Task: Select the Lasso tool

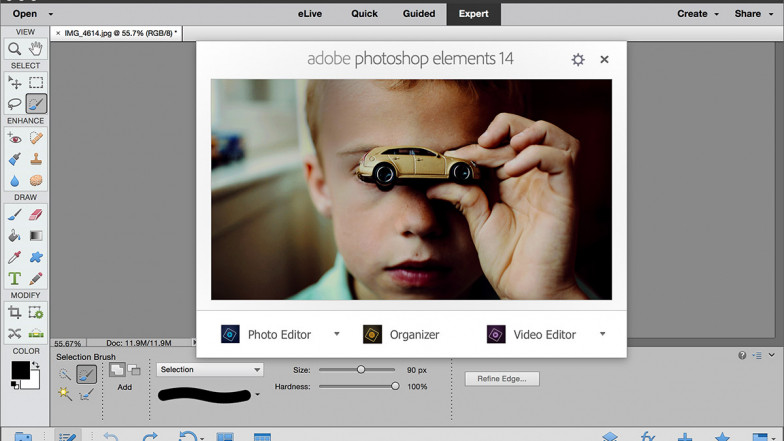Action: click(x=14, y=104)
